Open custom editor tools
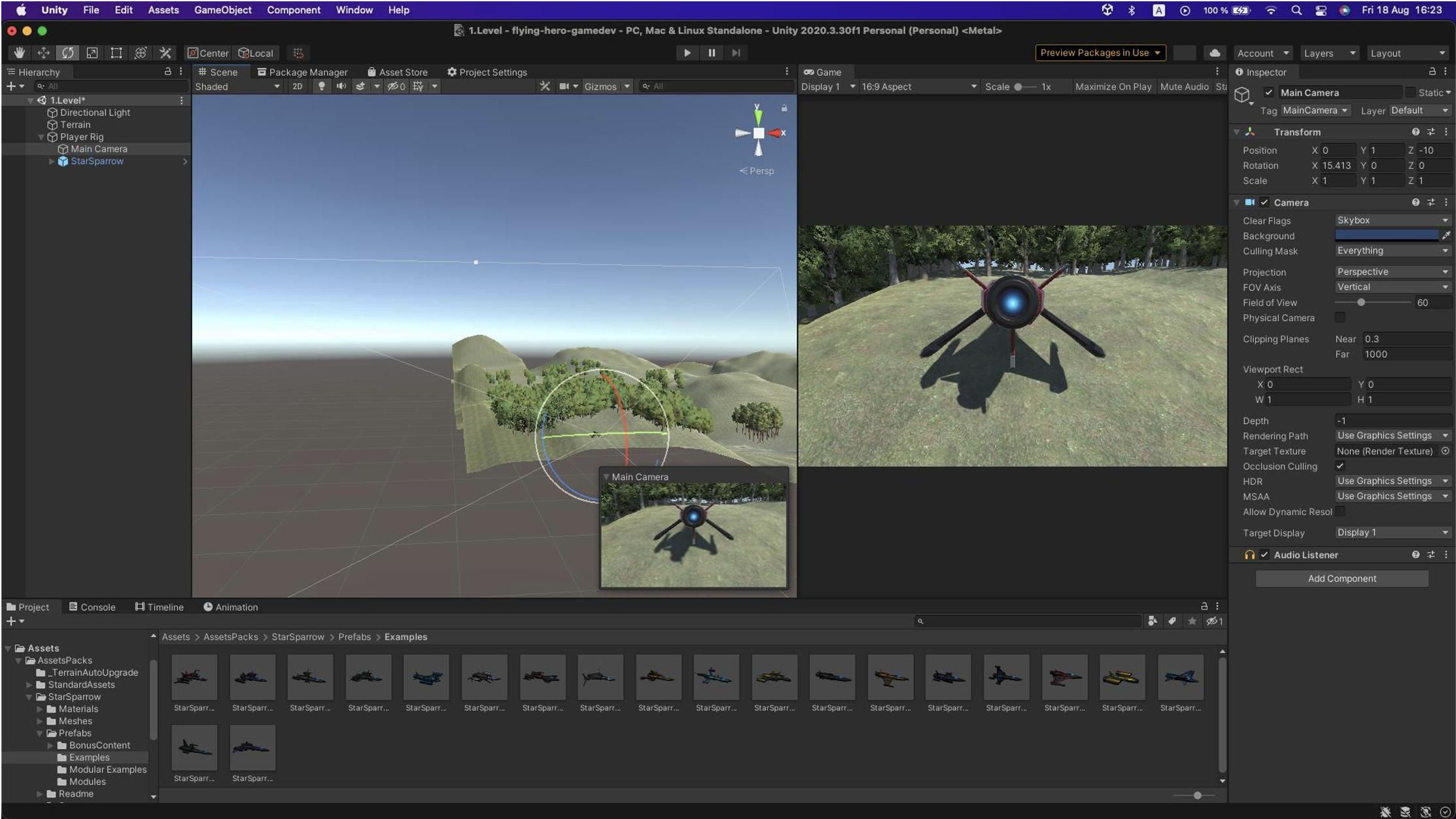 click(165, 53)
